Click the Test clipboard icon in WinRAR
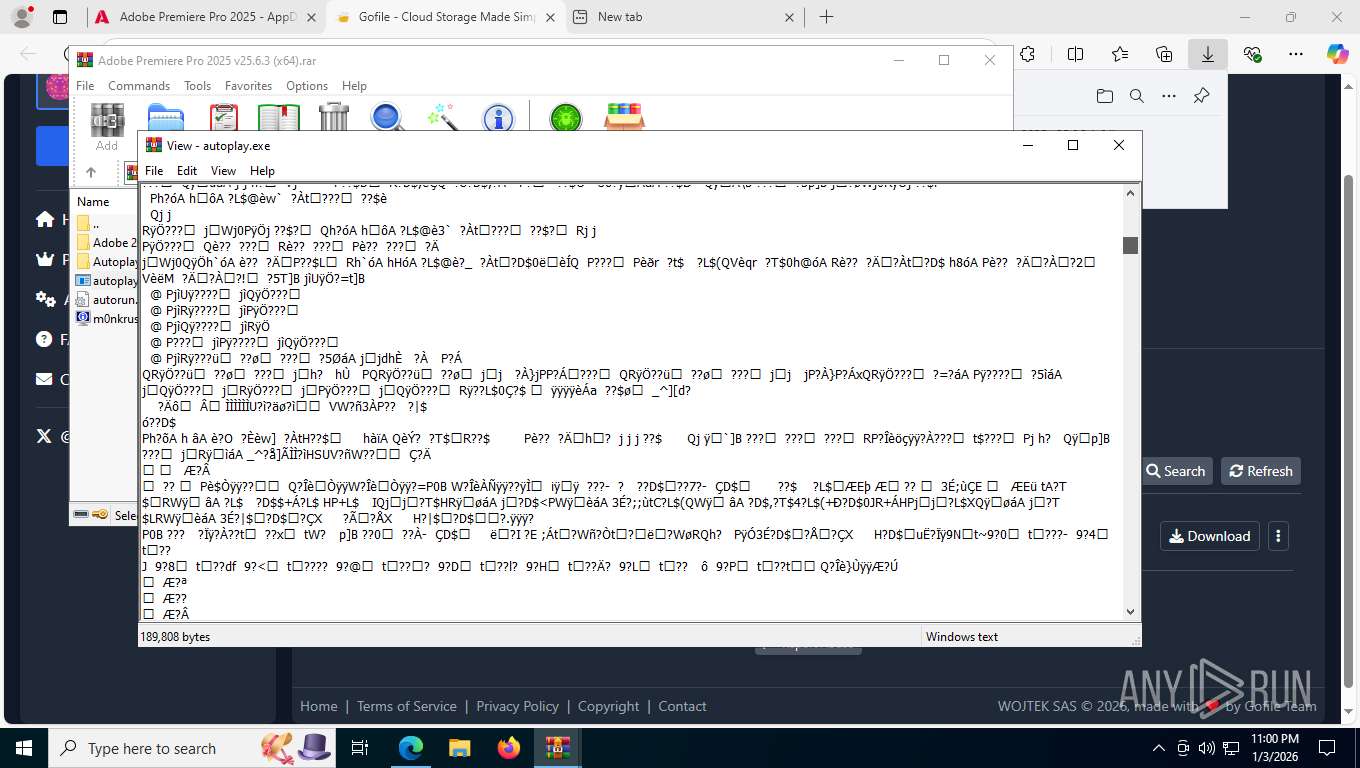 [224, 117]
